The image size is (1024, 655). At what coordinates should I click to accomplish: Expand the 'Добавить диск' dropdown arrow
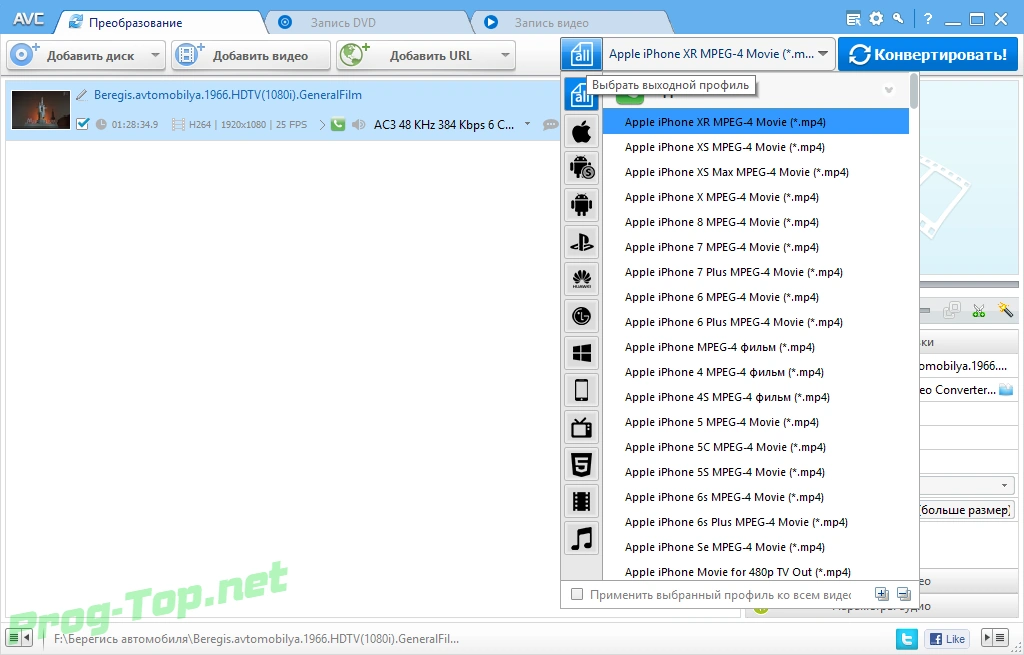point(155,56)
